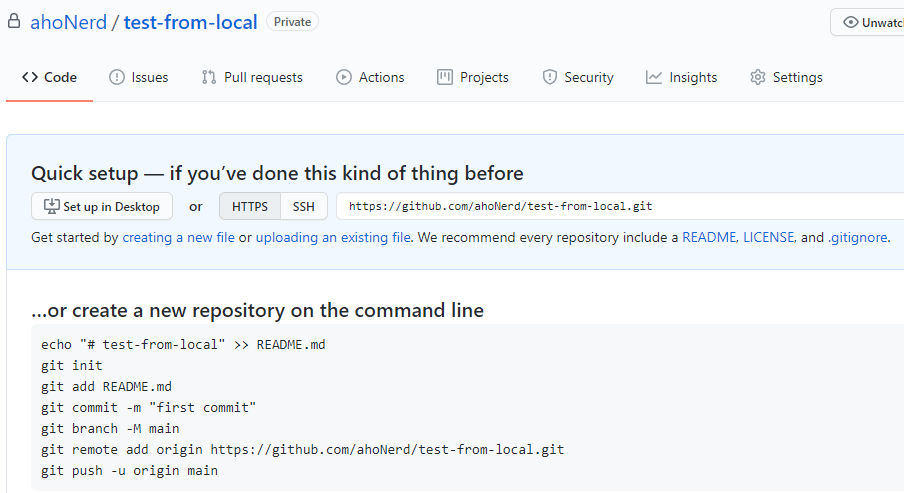Click the 'git remote add origin' command line
Viewport: 904px width, 493px height.
(x=303, y=450)
